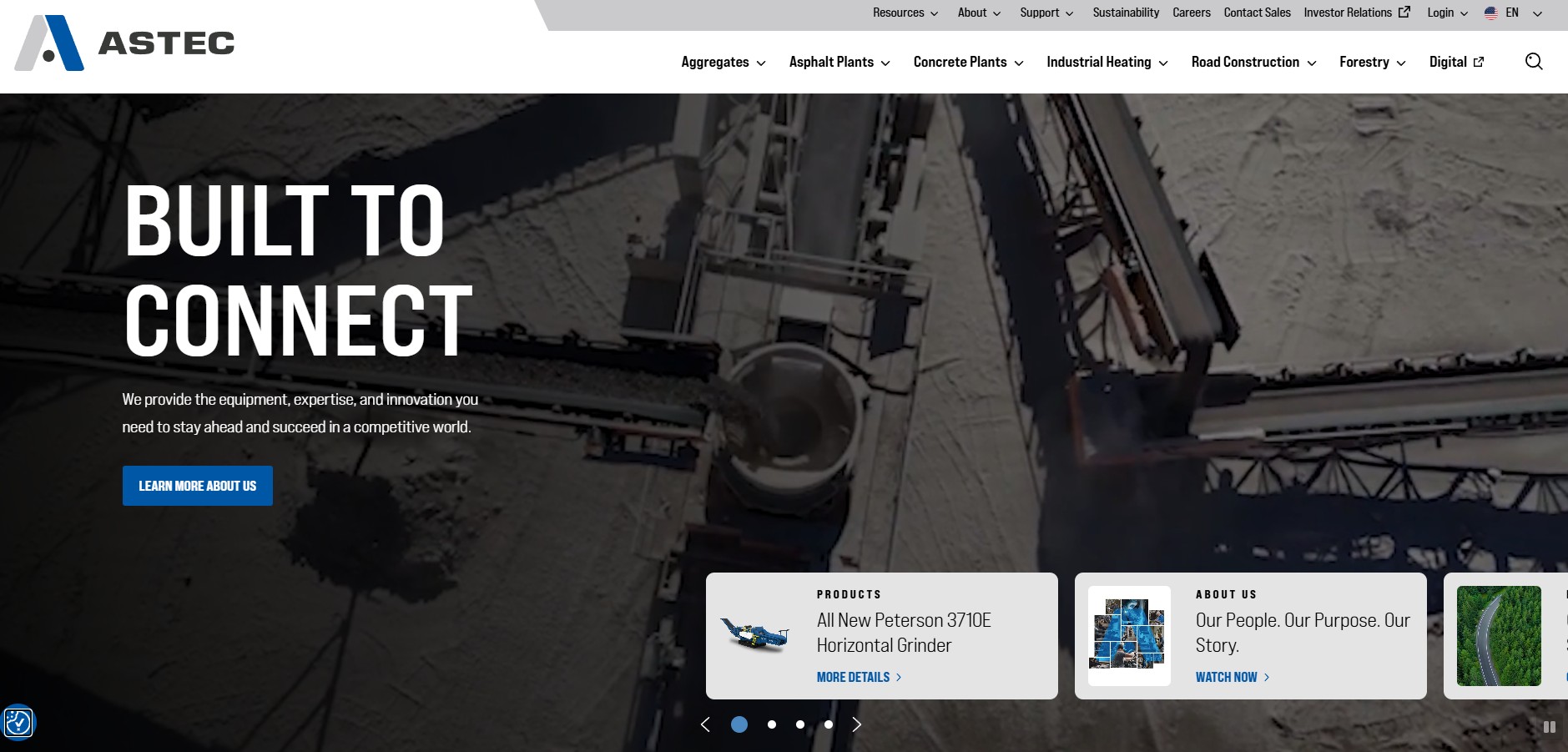Image resolution: width=1568 pixels, height=752 pixels.
Task: Open the Careers page
Action: tap(1191, 13)
